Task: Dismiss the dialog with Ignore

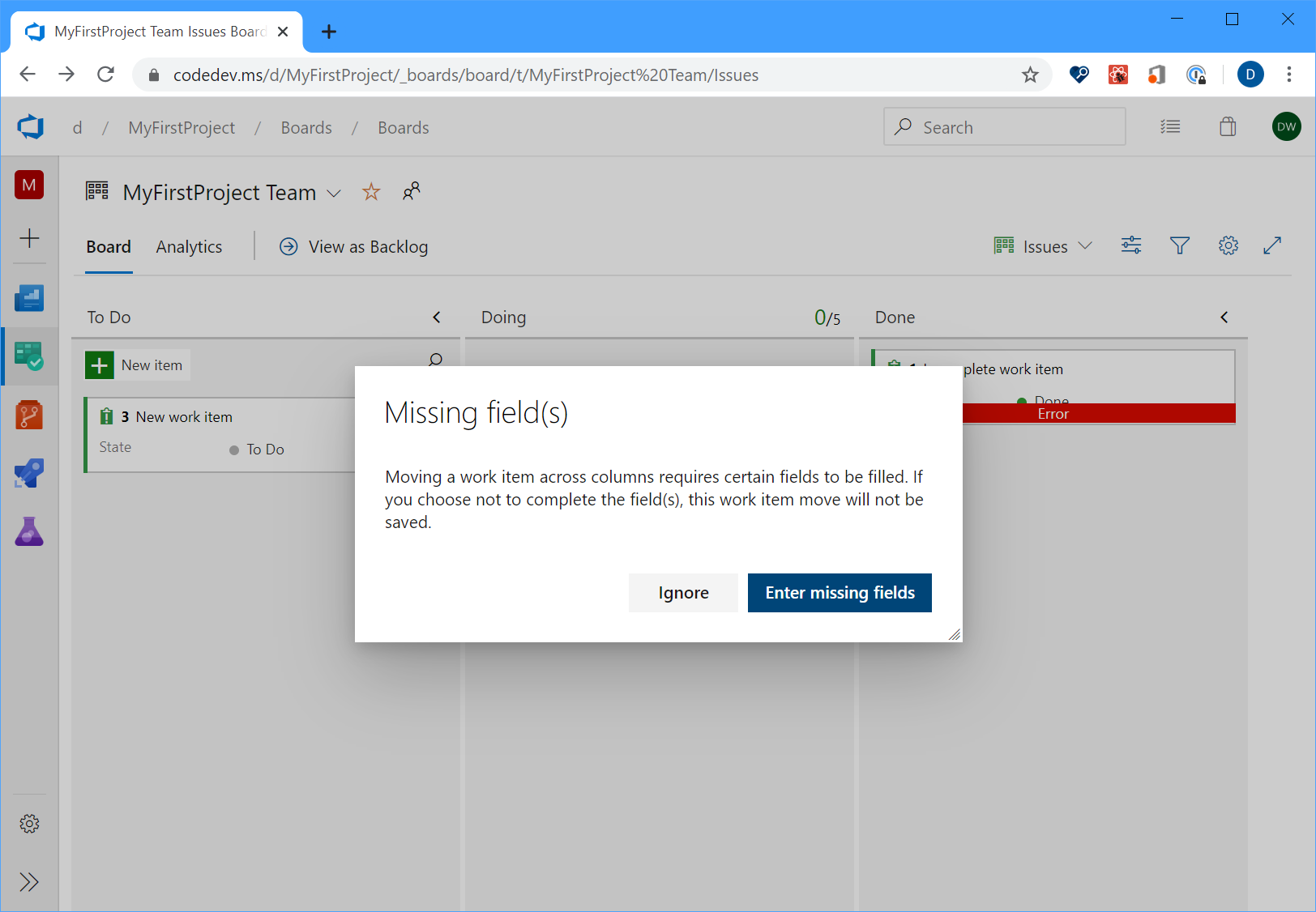Action: tap(683, 592)
